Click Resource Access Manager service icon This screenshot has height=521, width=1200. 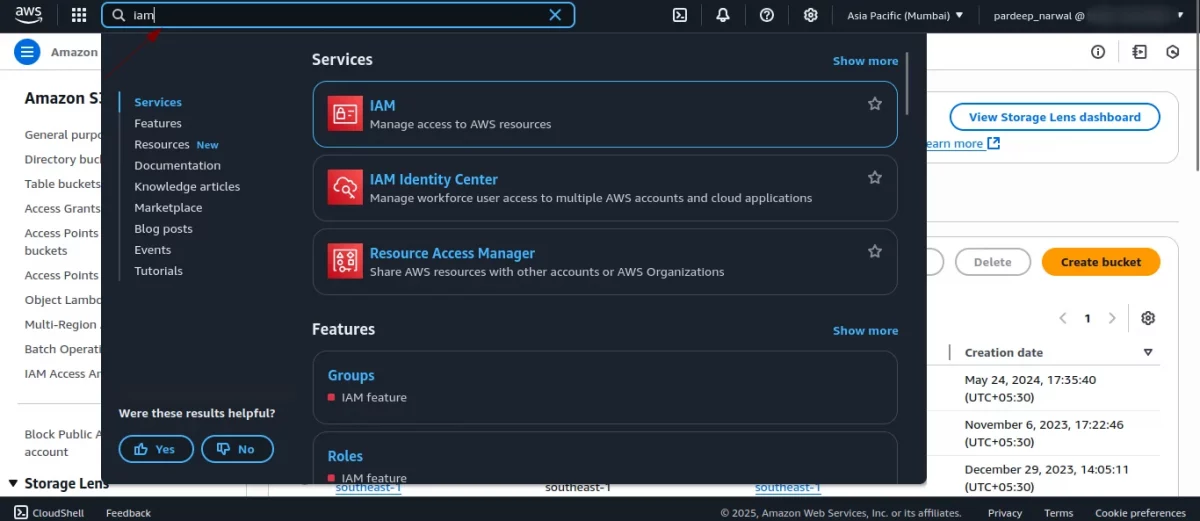(x=346, y=262)
